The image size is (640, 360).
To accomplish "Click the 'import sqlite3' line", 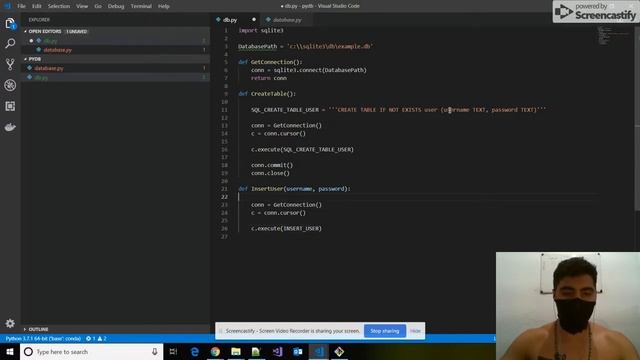I will pos(261,30).
